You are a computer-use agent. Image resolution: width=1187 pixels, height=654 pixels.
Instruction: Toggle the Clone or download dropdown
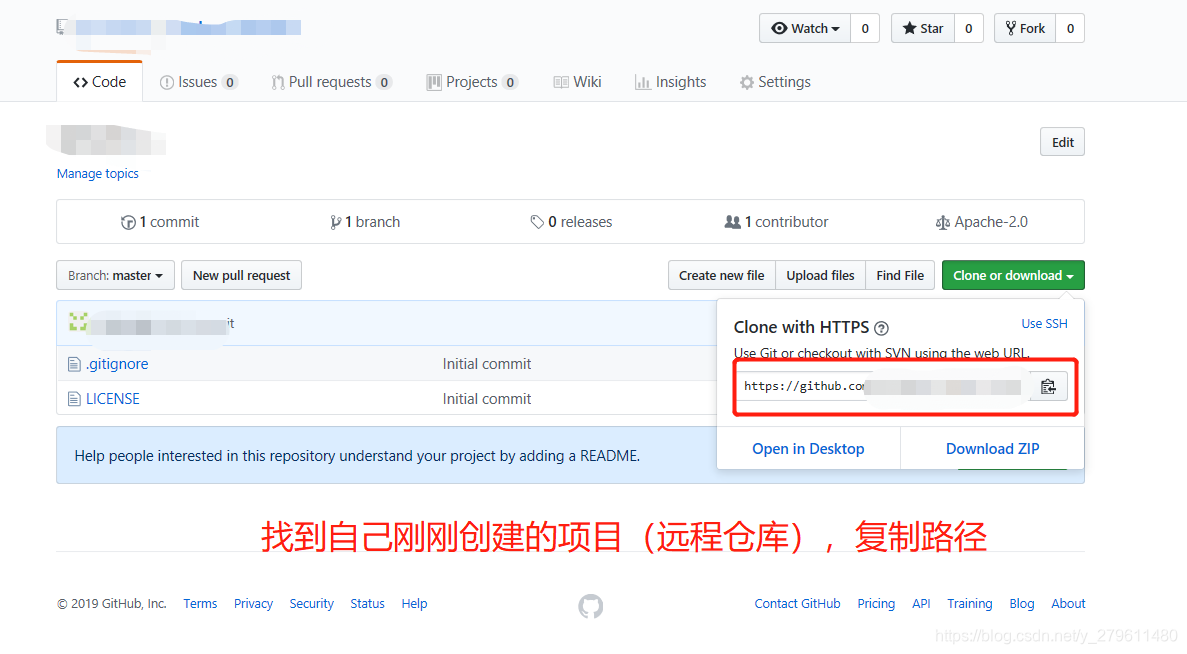(1013, 276)
